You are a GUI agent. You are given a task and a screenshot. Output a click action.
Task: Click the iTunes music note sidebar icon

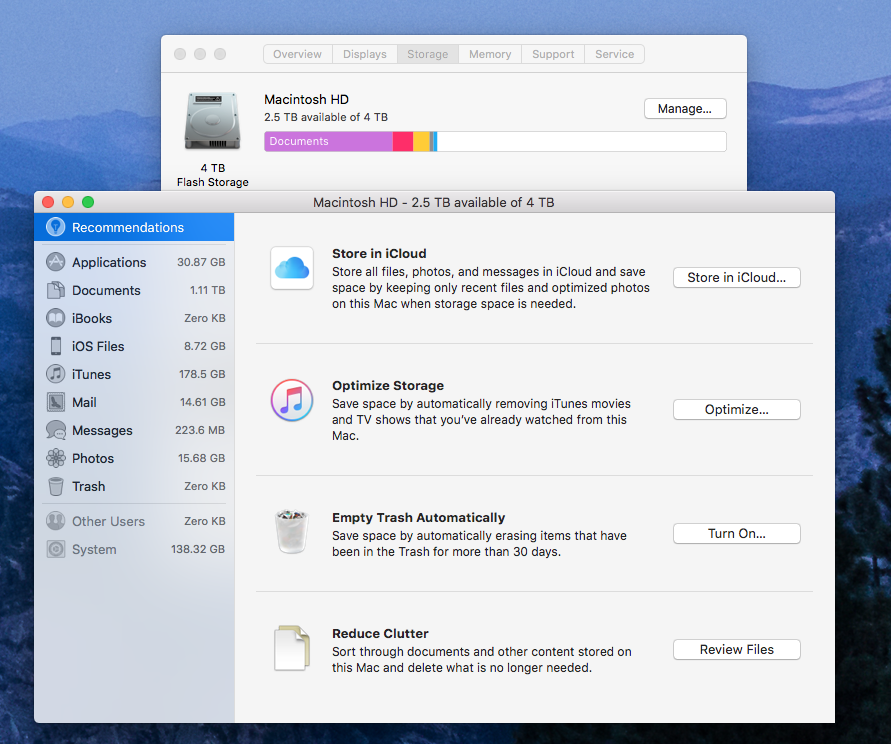[55, 373]
